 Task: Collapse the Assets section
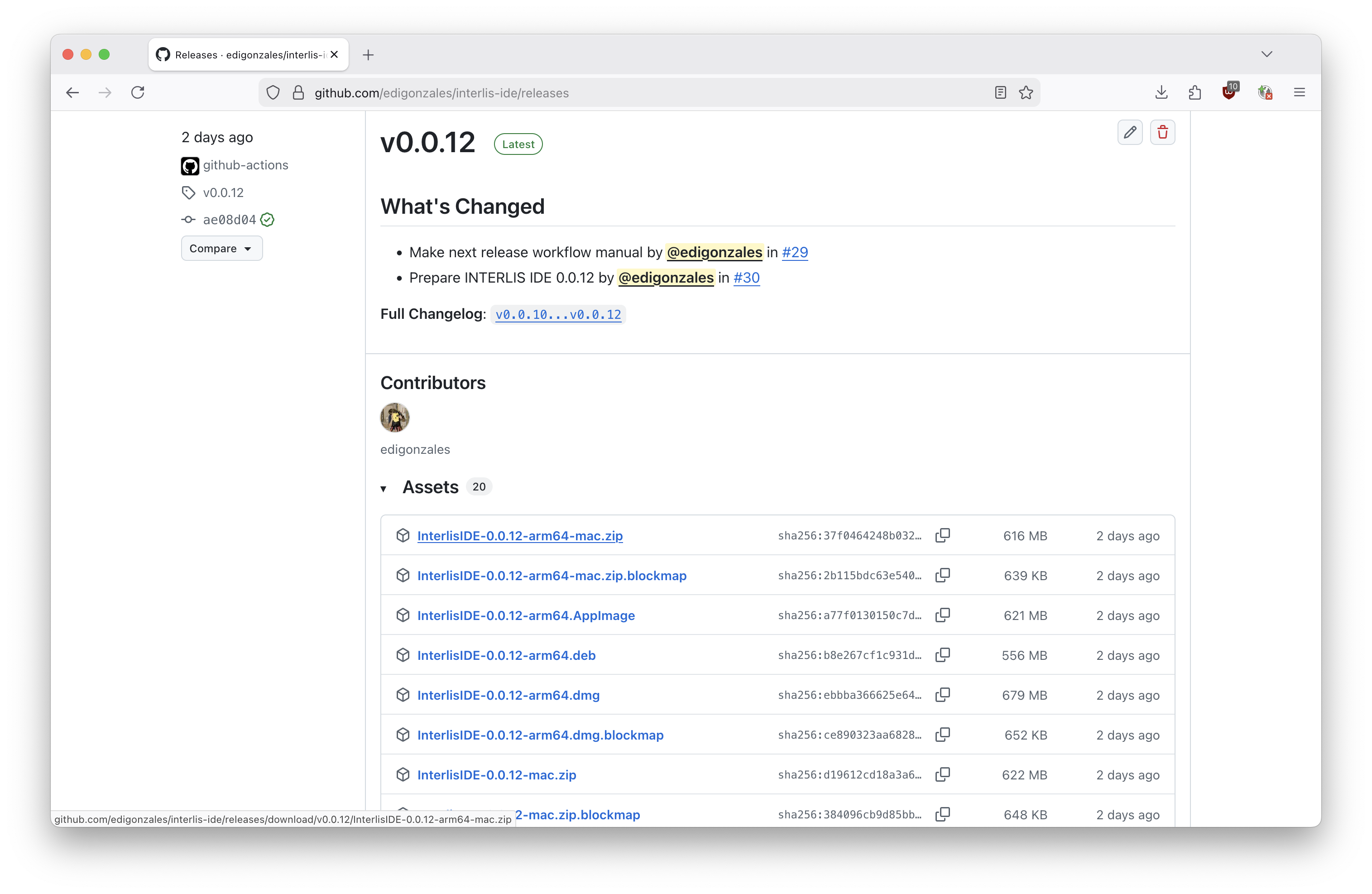[x=384, y=488]
